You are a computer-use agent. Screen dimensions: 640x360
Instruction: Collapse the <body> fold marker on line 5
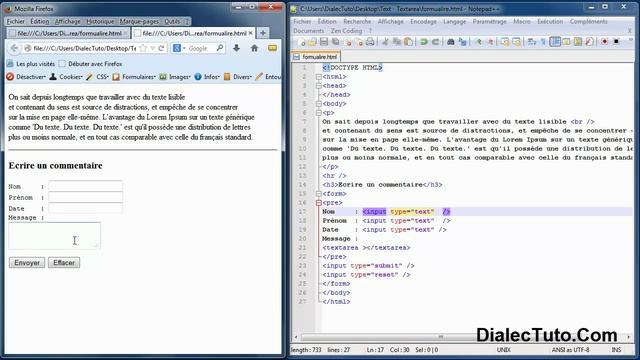[x=318, y=104]
